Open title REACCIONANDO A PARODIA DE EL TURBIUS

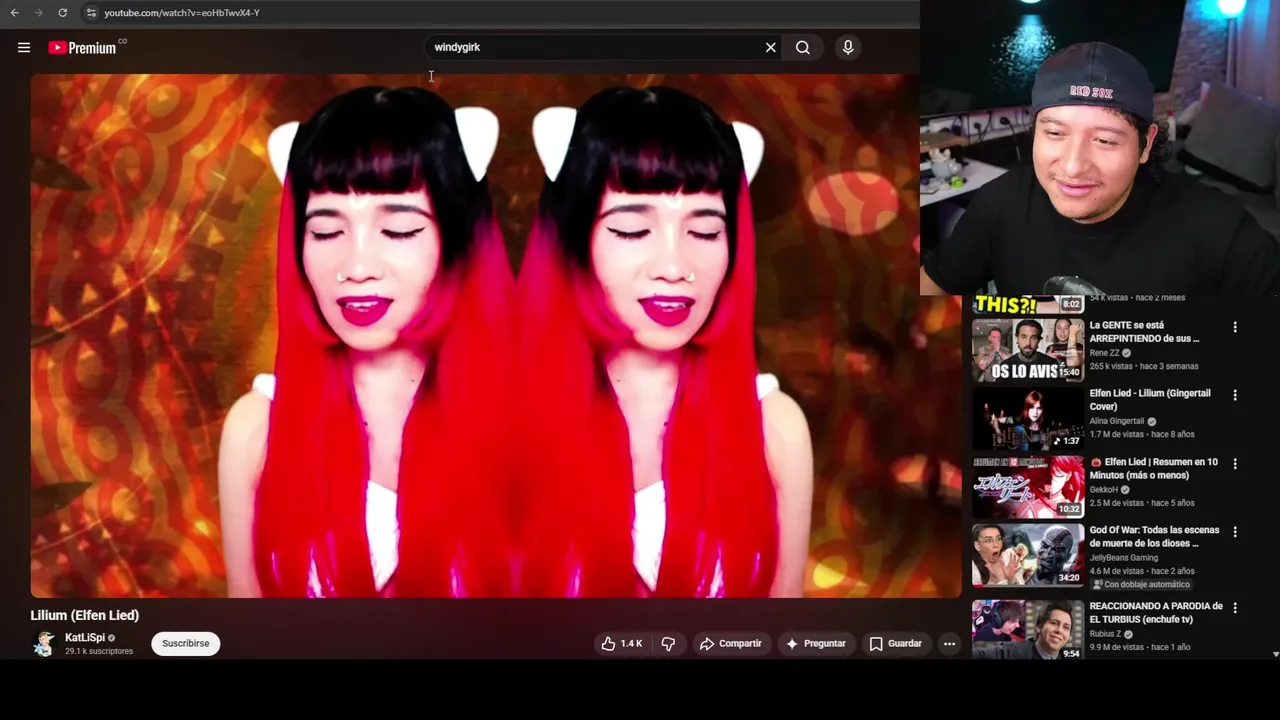pos(1156,613)
